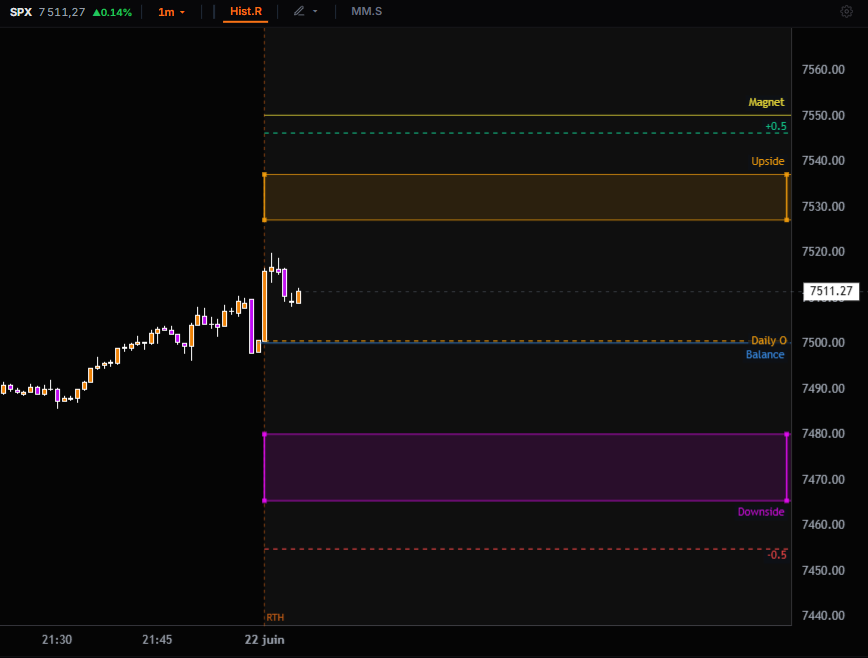
Task: Click the 22 juin date label
Action: [265, 640]
